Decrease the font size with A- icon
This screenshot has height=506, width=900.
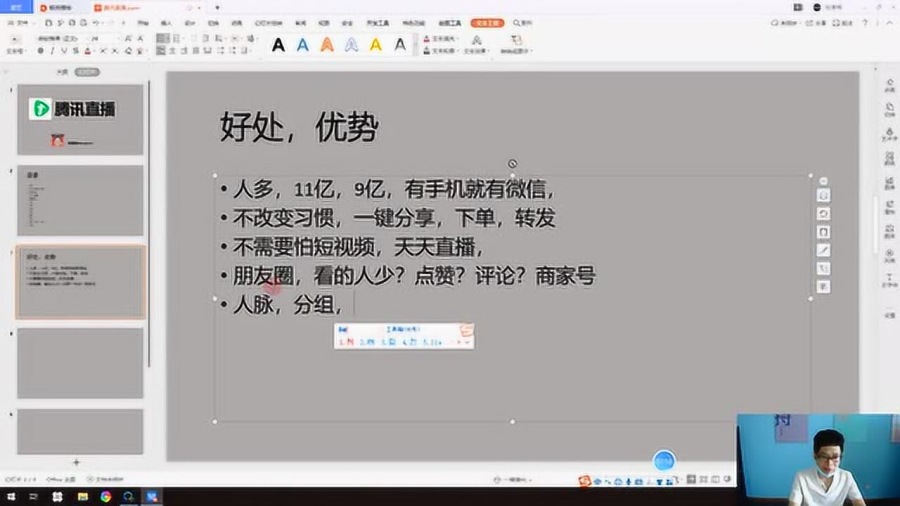pos(140,38)
